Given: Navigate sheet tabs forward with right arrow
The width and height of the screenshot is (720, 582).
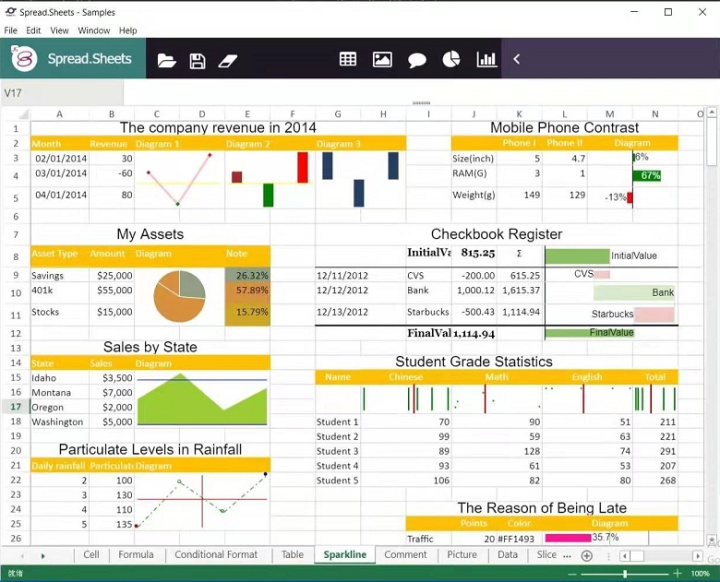Looking at the screenshot, I should click(43, 556).
